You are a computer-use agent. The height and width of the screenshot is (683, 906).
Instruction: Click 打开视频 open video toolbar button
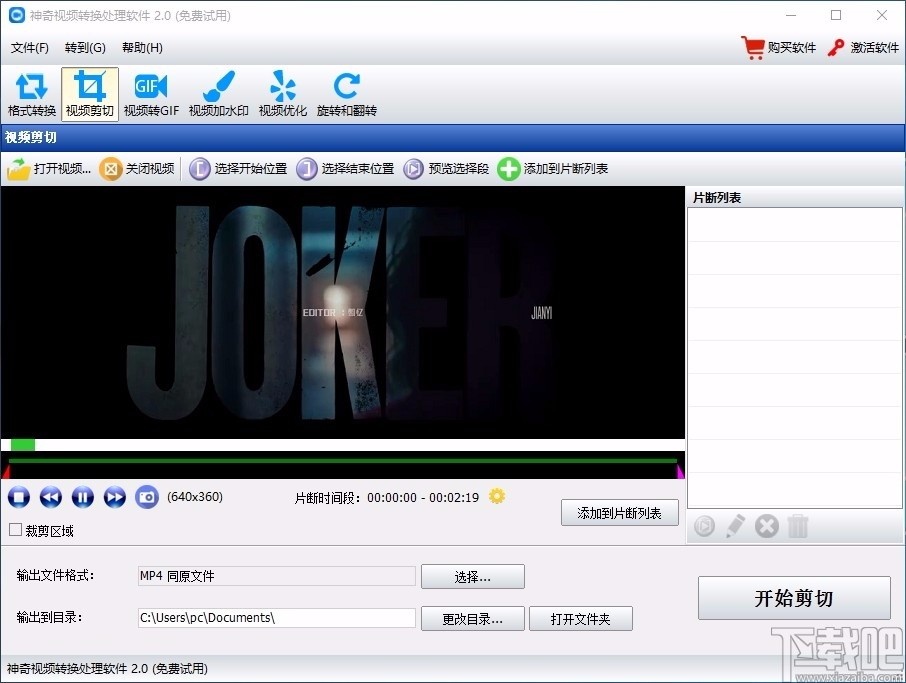pos(49,169)
